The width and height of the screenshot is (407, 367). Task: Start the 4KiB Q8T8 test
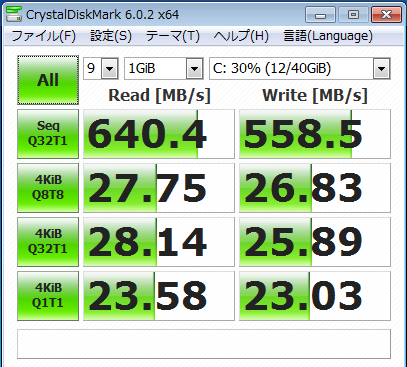pos(48,188)
